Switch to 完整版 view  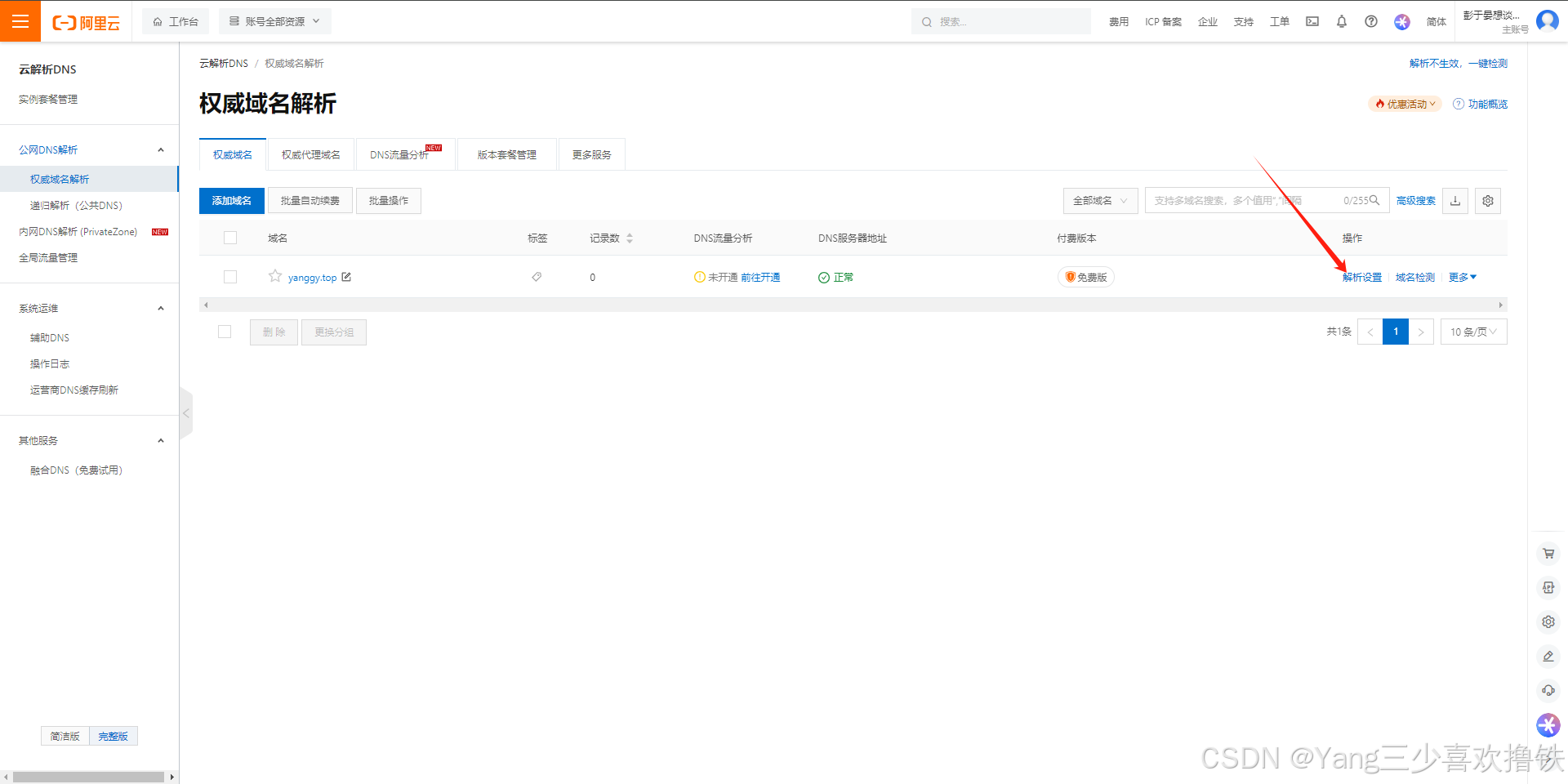[114, 736]
